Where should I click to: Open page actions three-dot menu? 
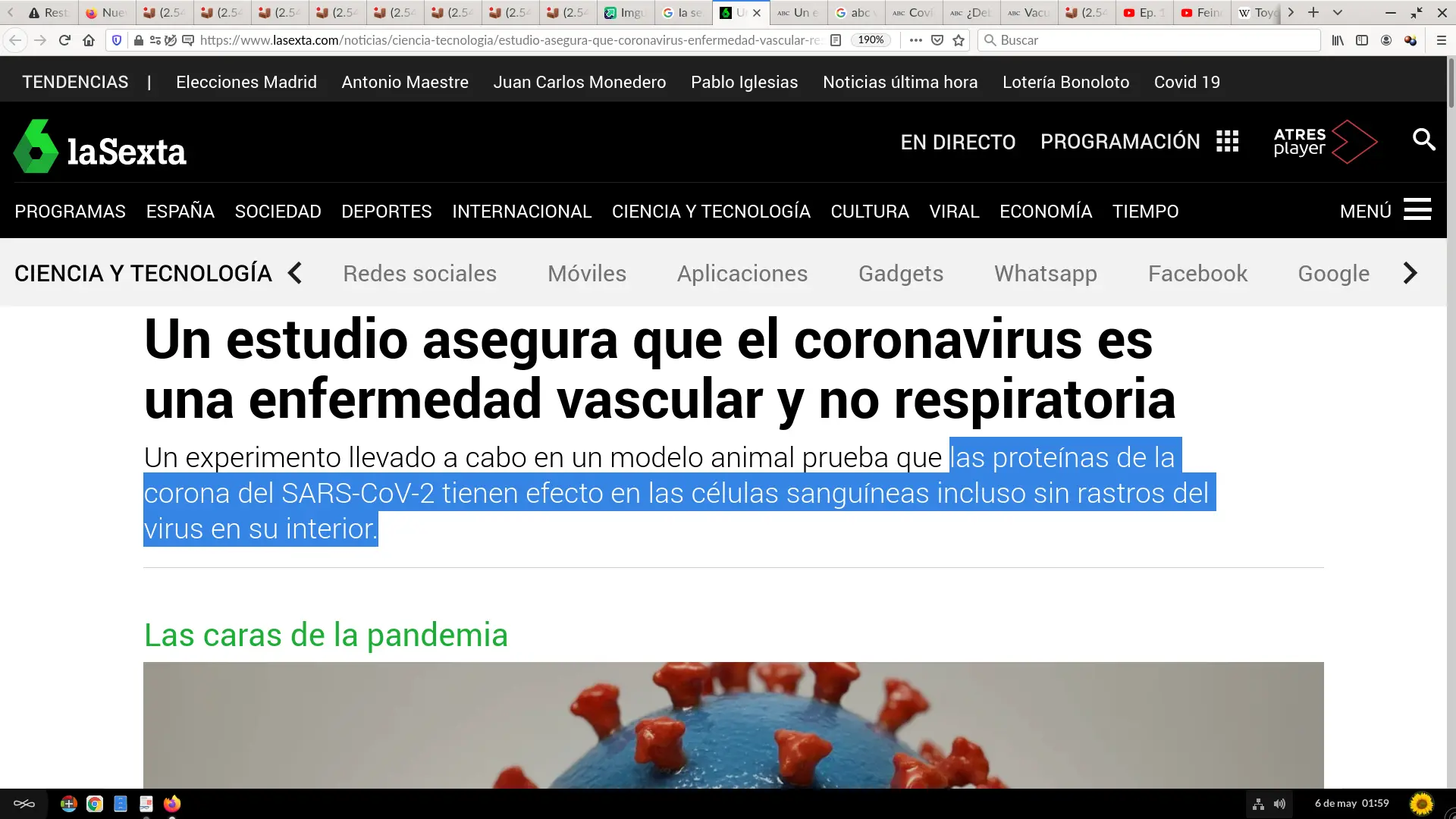click(x=916, y=40)
